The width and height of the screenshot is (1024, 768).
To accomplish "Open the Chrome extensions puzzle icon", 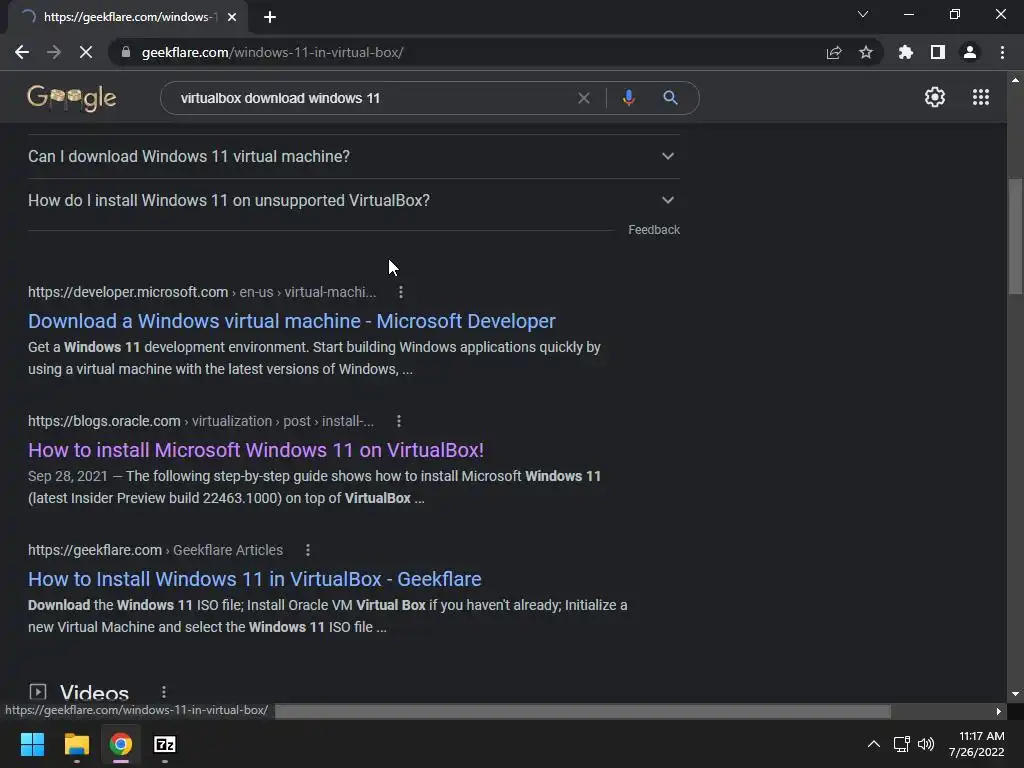I will point(905,52).
